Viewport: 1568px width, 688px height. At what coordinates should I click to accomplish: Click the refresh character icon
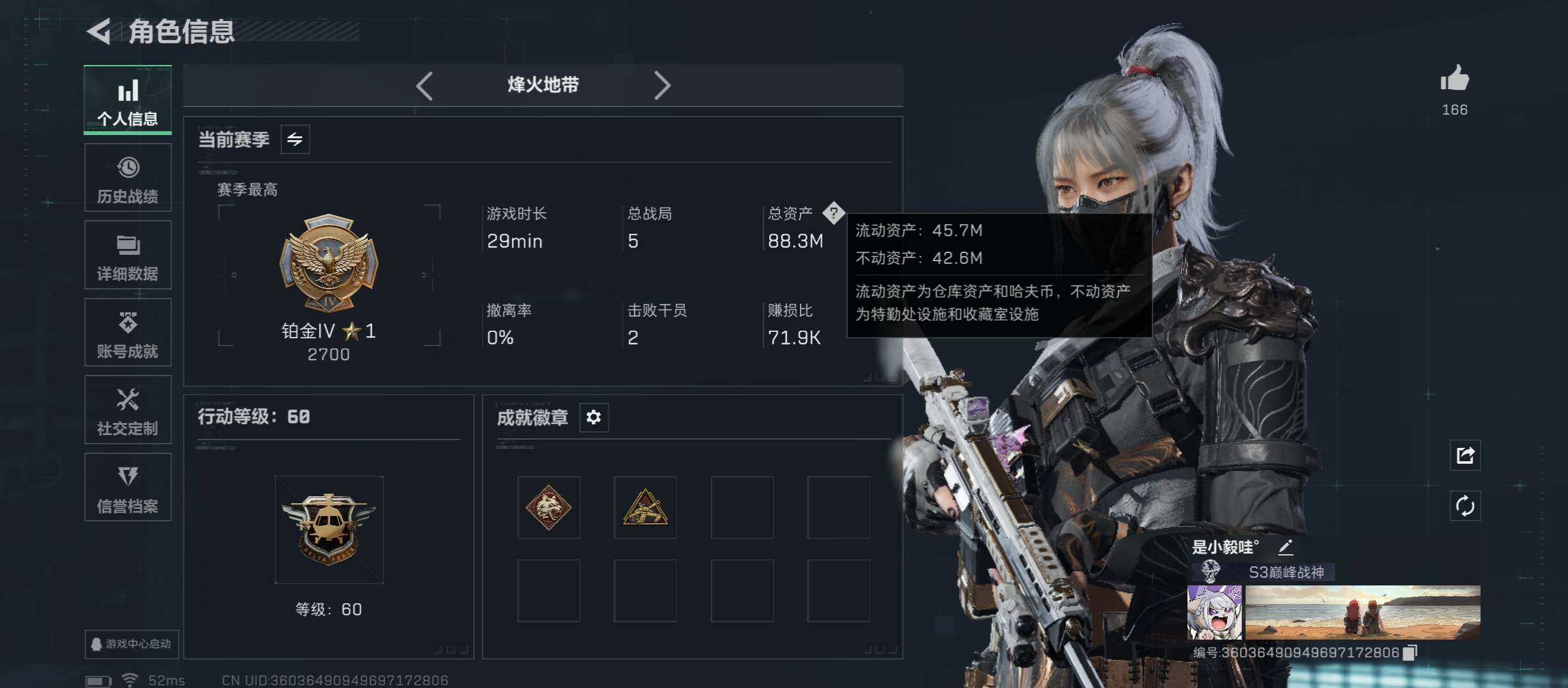tap(1465, 506)
